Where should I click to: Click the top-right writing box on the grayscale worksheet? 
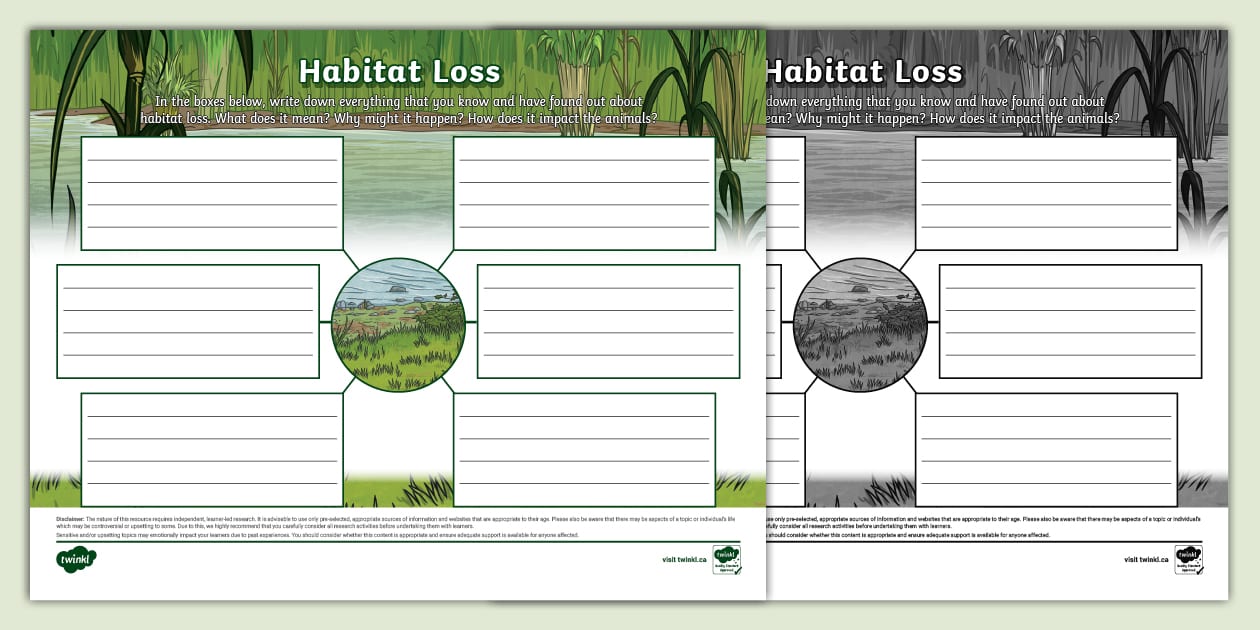pos(1046,193)
